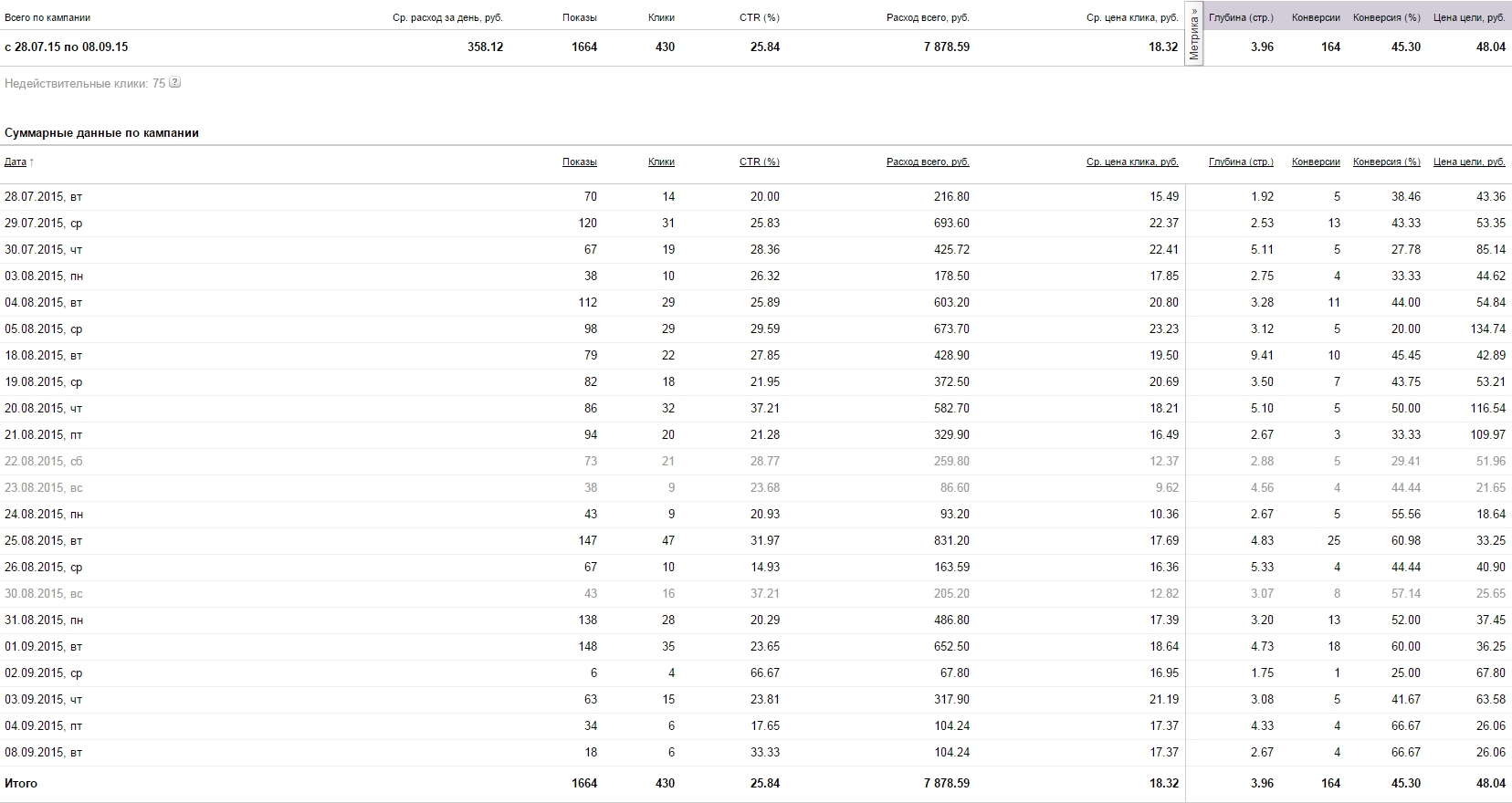Sort by Конверсия (%) column header
The image size is (1512, 803).
pyautogui.click(x=1387, y=162)
